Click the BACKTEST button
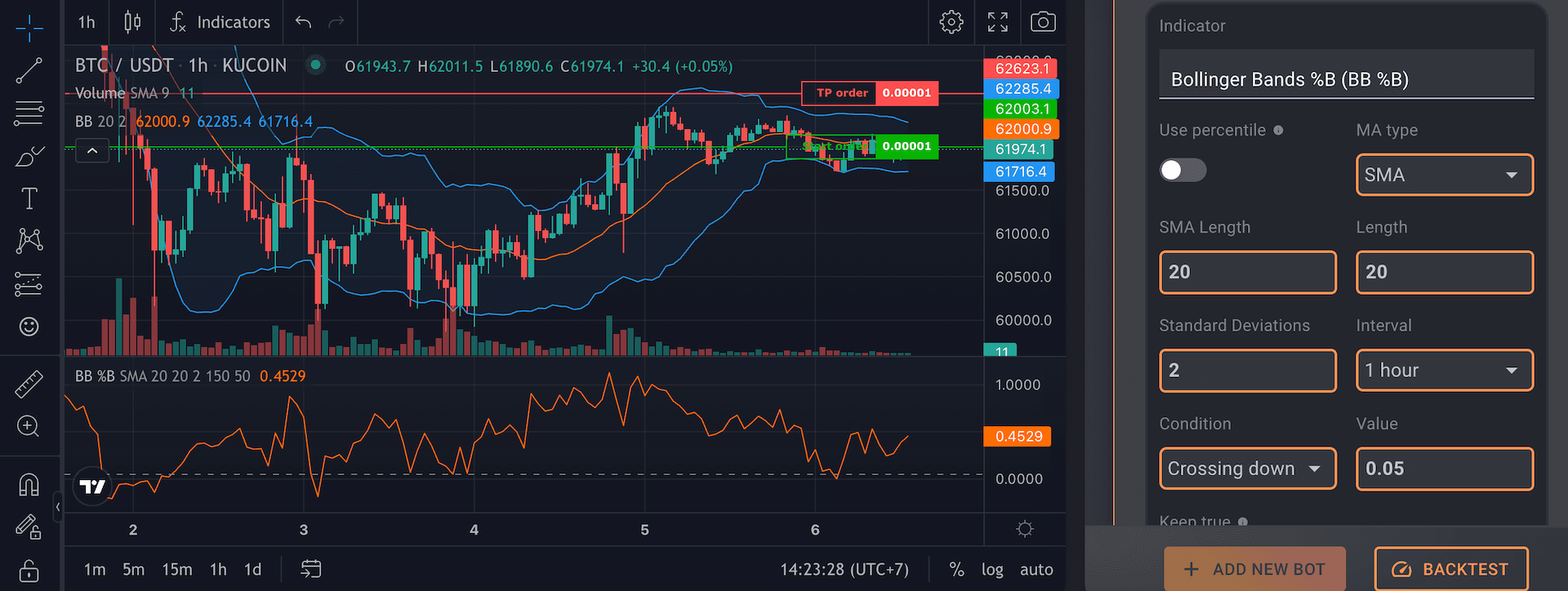This screenshot has height=591, width=1568. point(1450,569)
